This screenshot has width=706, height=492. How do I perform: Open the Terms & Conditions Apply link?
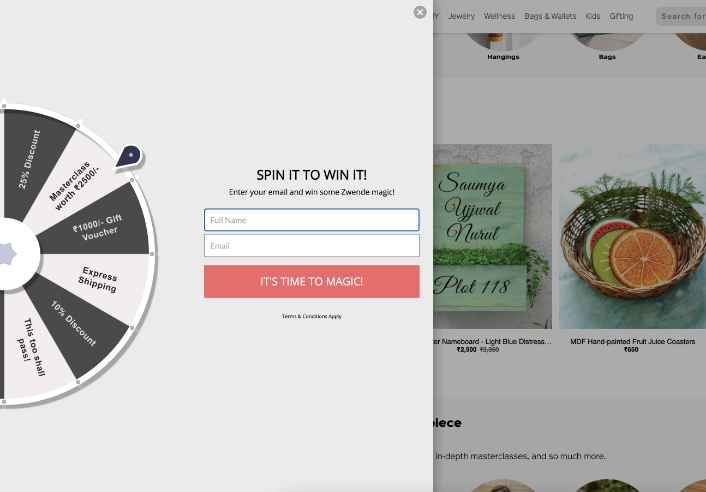tap(312, 316)
